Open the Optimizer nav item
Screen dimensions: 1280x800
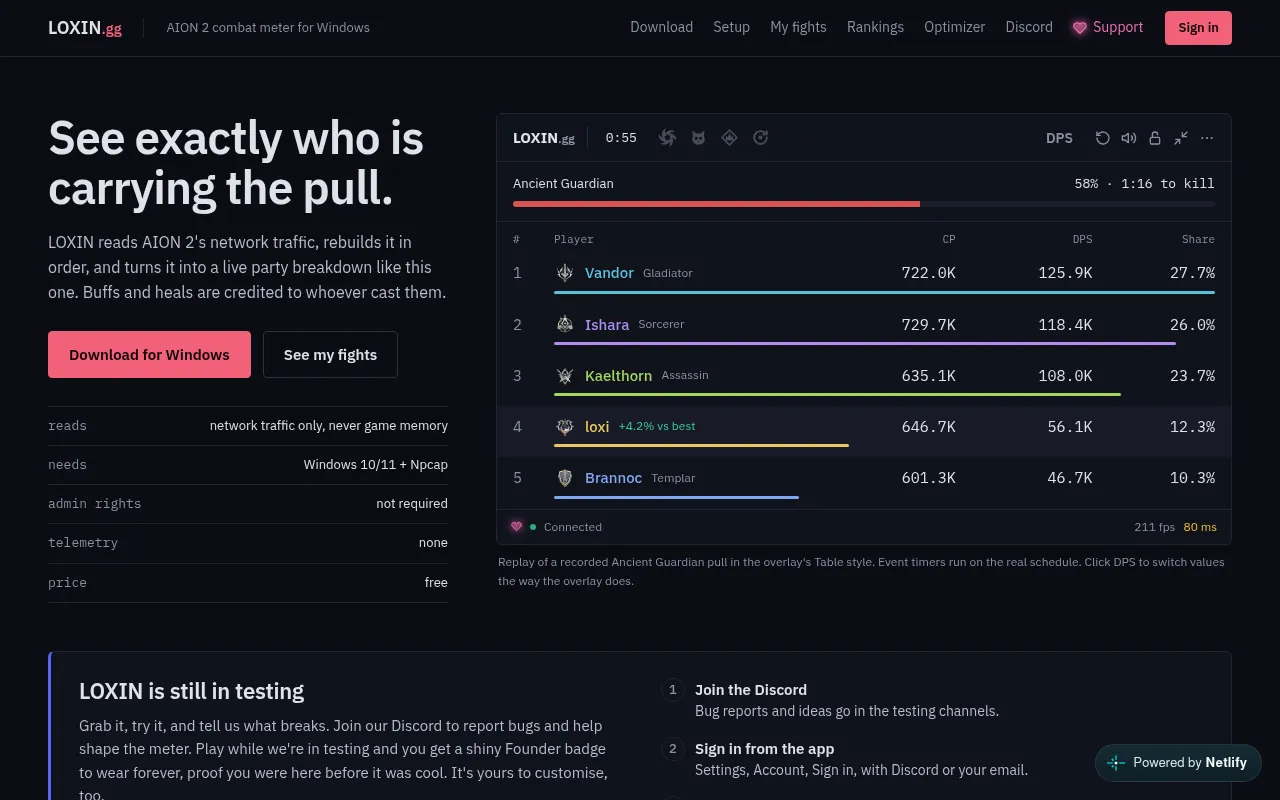(x=954, y=27)
